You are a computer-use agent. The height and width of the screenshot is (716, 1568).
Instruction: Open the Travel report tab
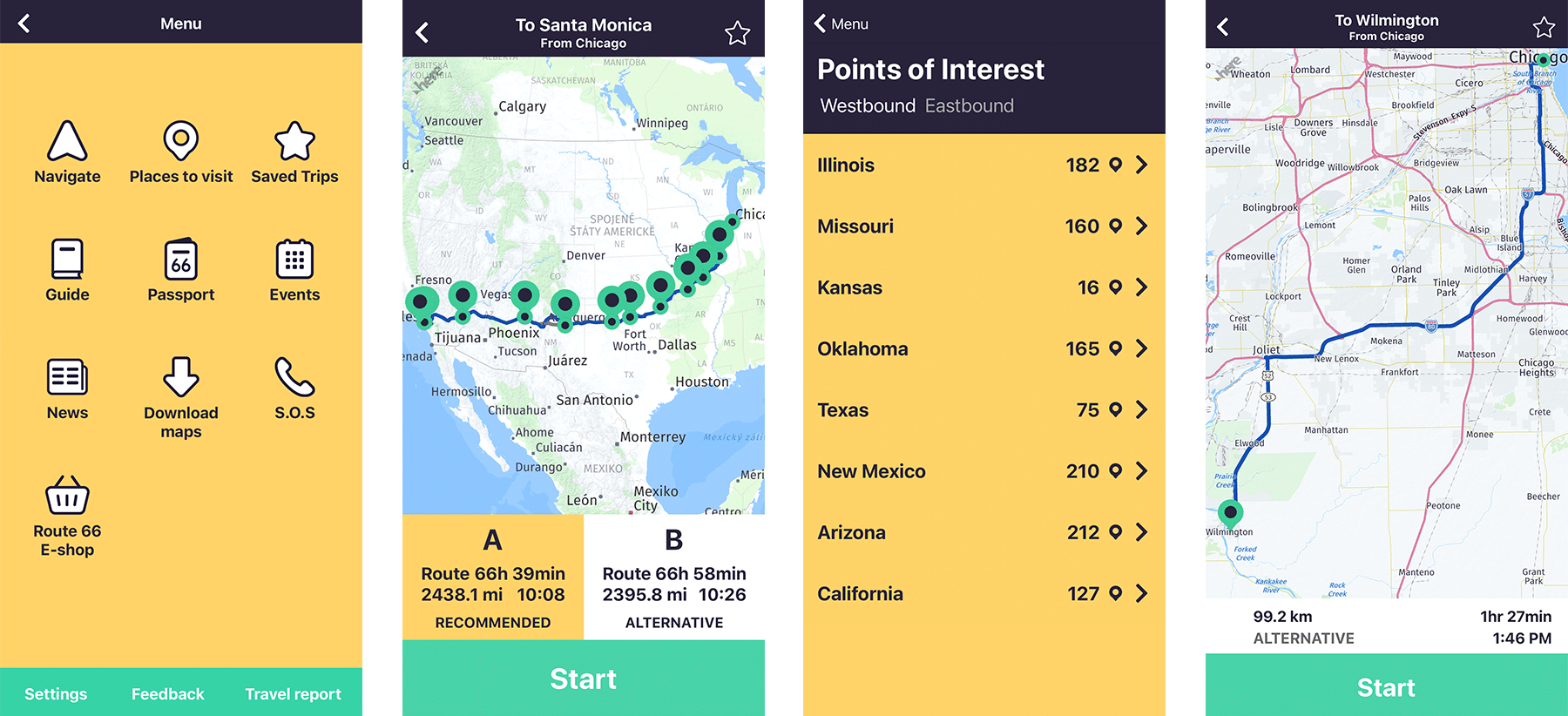(x=293, y=693)
